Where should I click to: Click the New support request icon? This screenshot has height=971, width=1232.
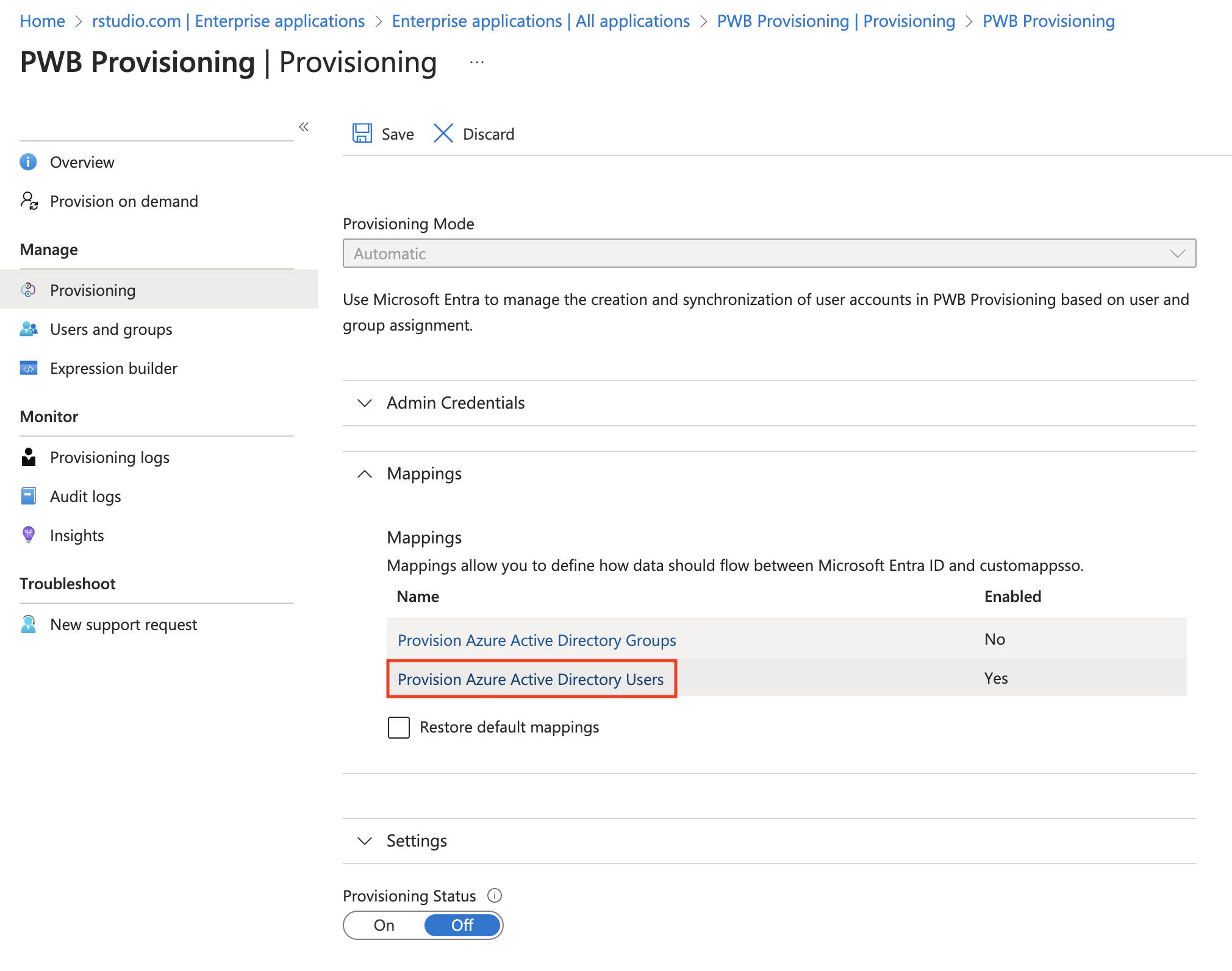click(x=29, y=625)
